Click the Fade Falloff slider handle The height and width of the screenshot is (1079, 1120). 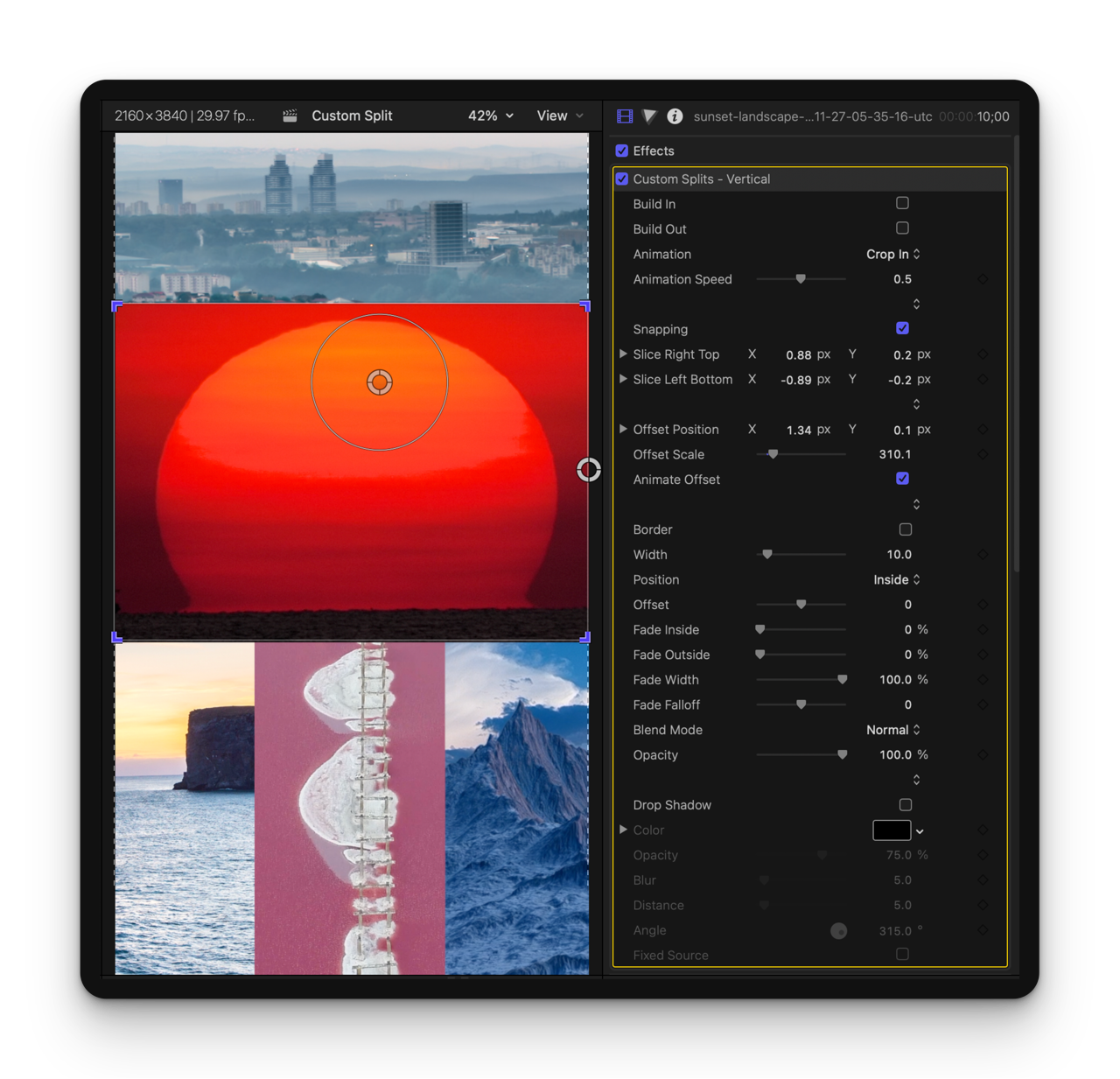pos(801,704)
